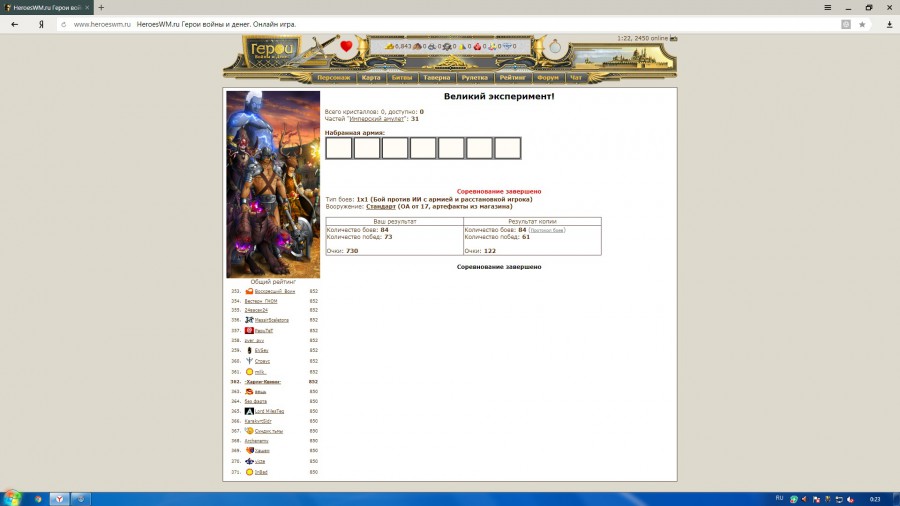Open player 24весен24 profile link
Image resolution: width=900 pixels, height=506 pixels.
[256, 310]
